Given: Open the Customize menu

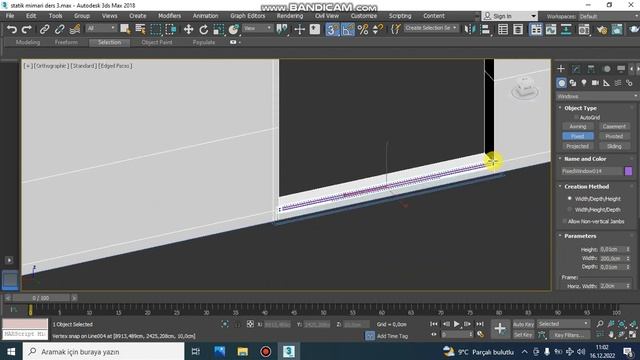Looking at the screenshot, I should click(x=364, y=16).
